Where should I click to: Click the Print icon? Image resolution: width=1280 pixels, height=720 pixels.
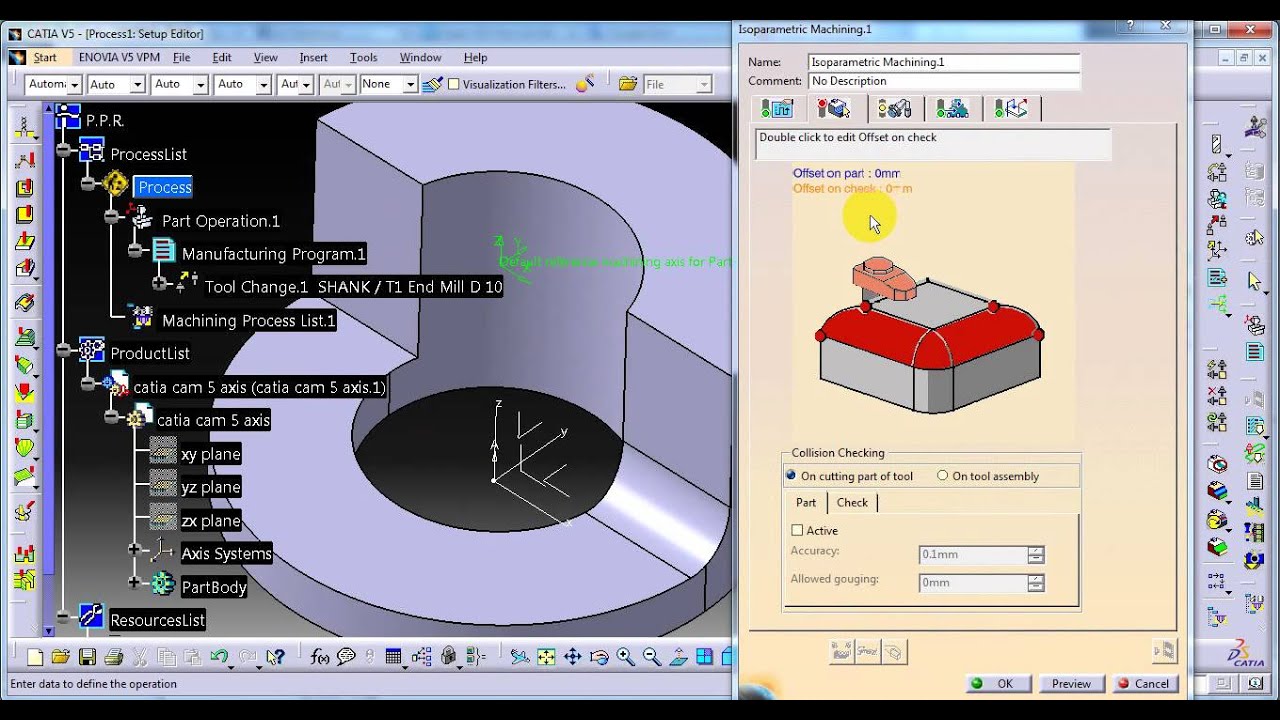click(113, 657)
